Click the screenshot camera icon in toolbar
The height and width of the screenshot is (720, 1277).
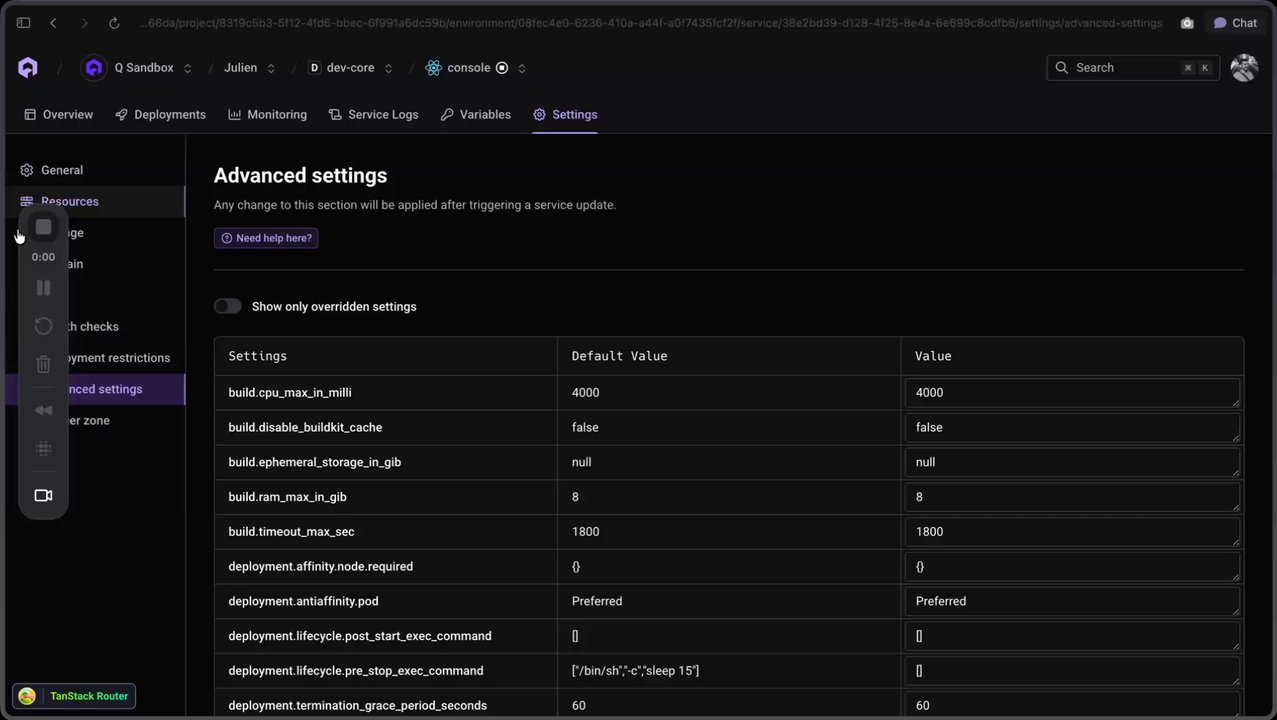tap(1187, 23)
